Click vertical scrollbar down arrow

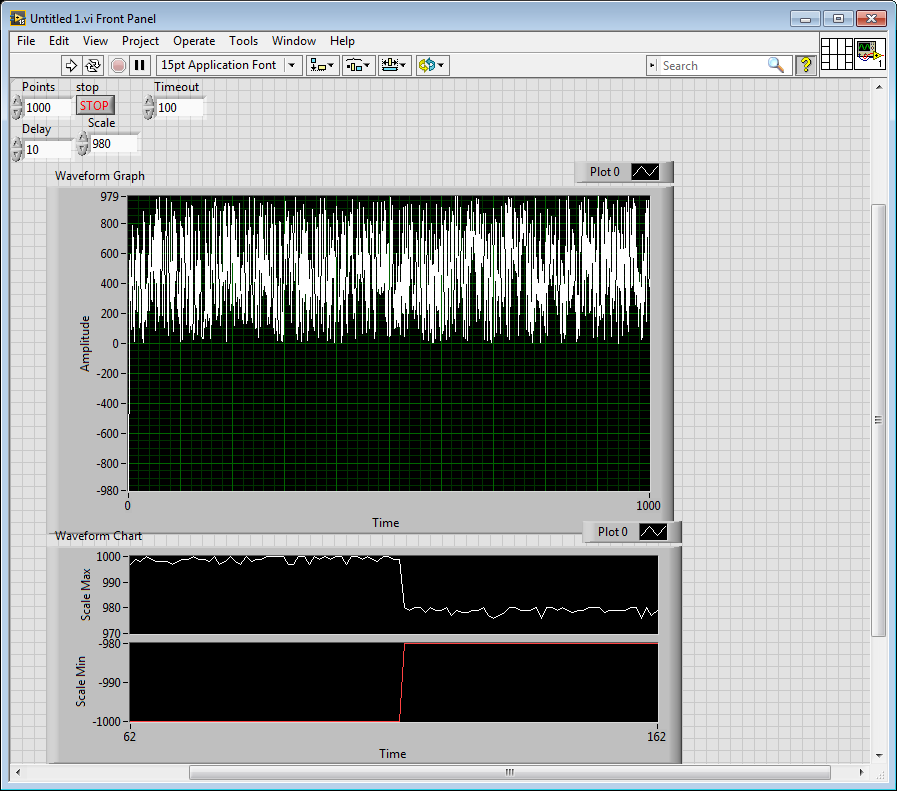click(879, 756)
